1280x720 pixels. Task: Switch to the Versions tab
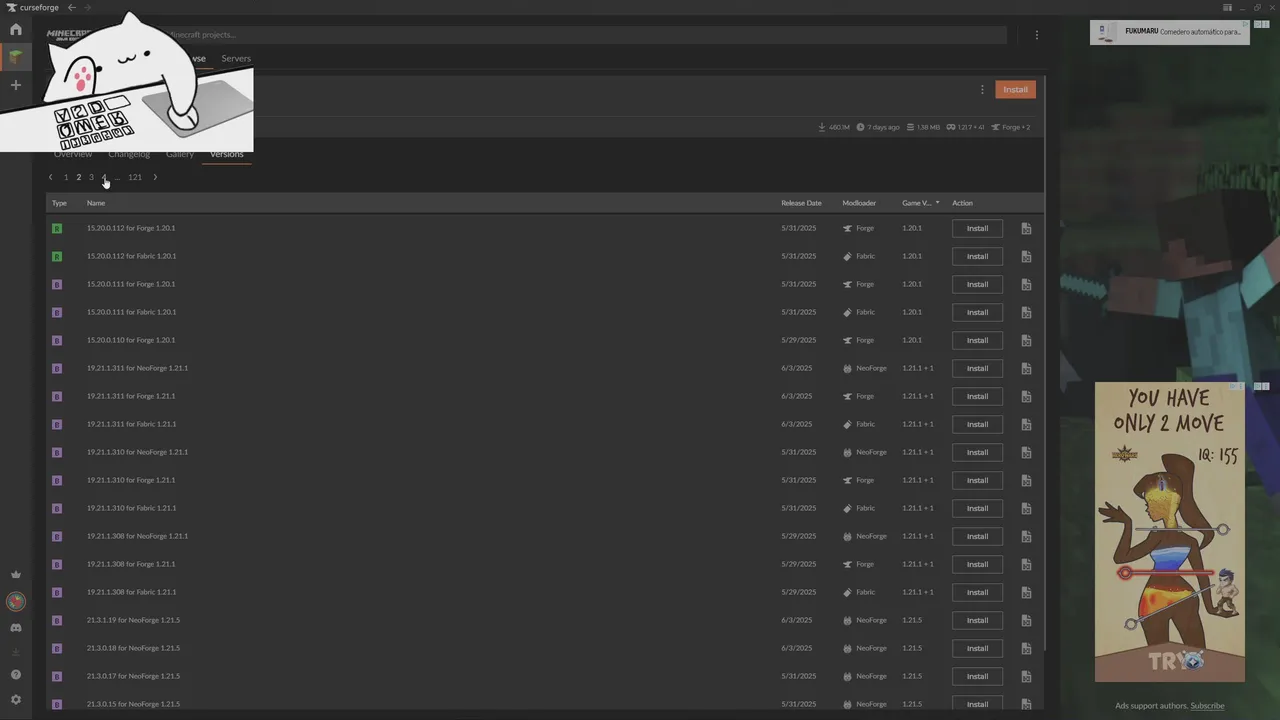(x=226, y=154)
